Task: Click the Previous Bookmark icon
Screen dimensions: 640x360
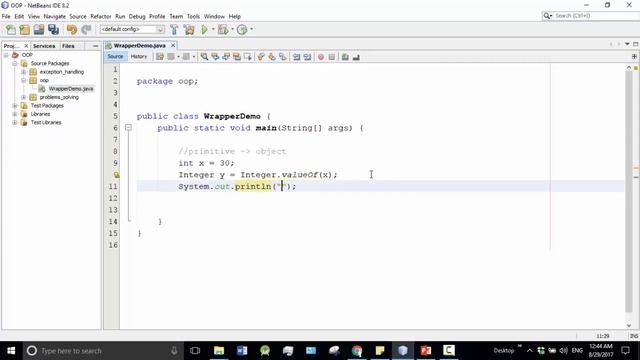Action: point(261,57)
